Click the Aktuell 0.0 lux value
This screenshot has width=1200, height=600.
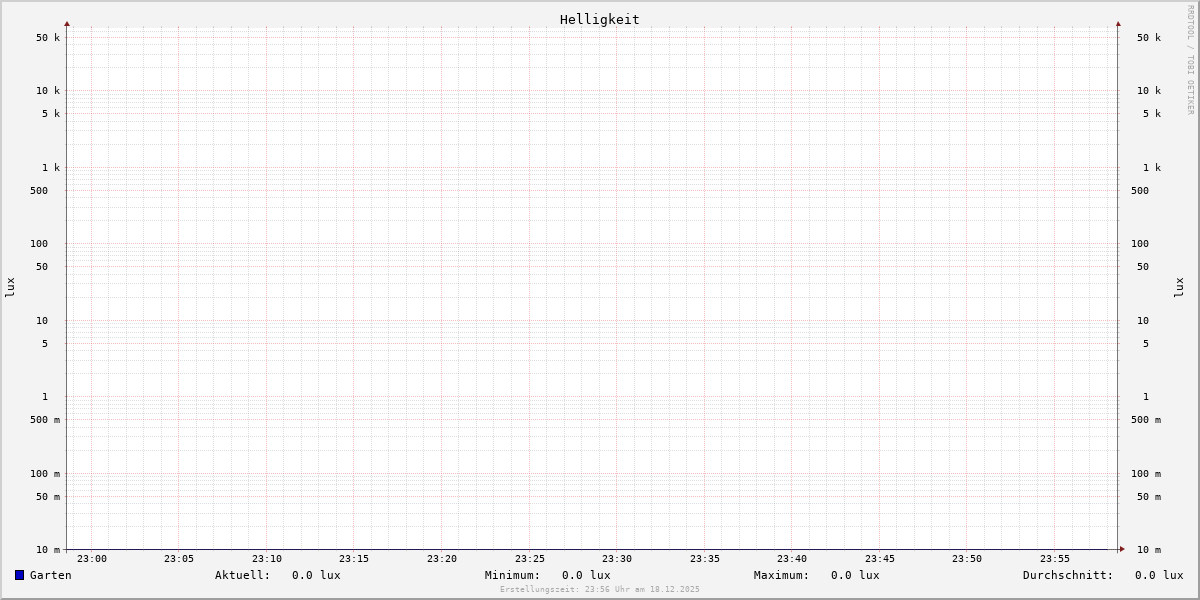coord(316,575)
